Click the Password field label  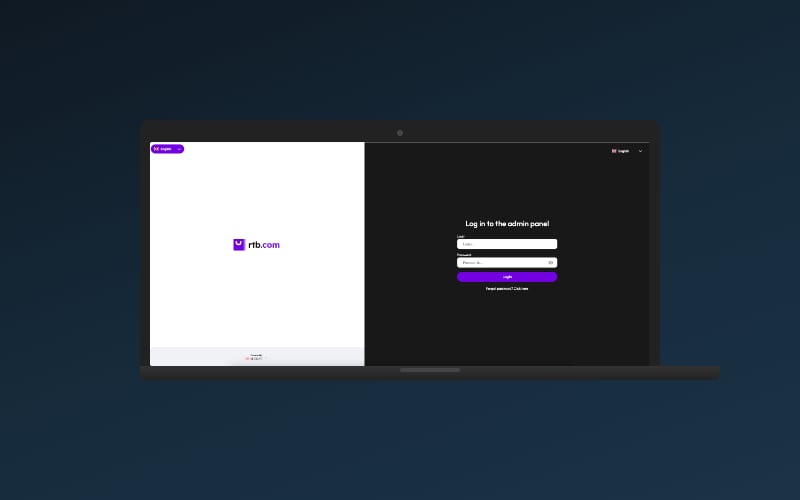(464, 255)
